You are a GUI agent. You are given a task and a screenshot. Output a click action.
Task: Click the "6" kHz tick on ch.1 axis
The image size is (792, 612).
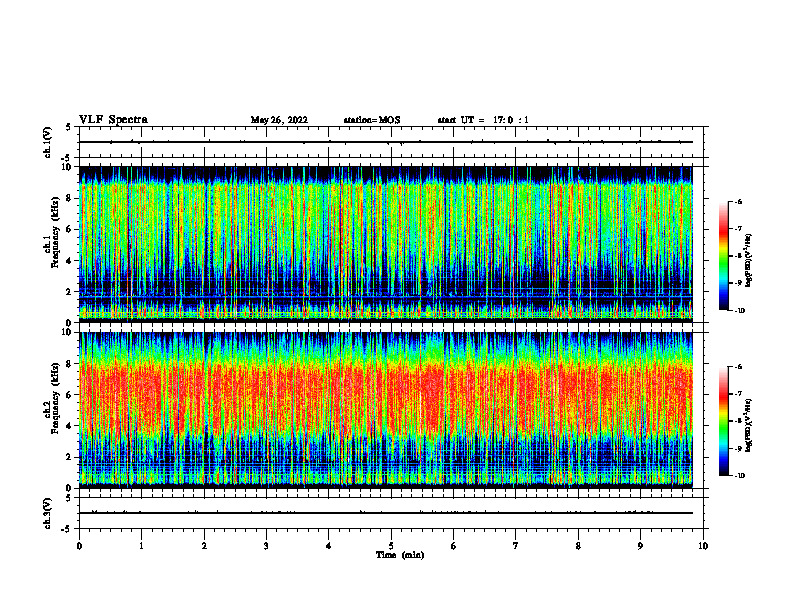tap(68, 229)
